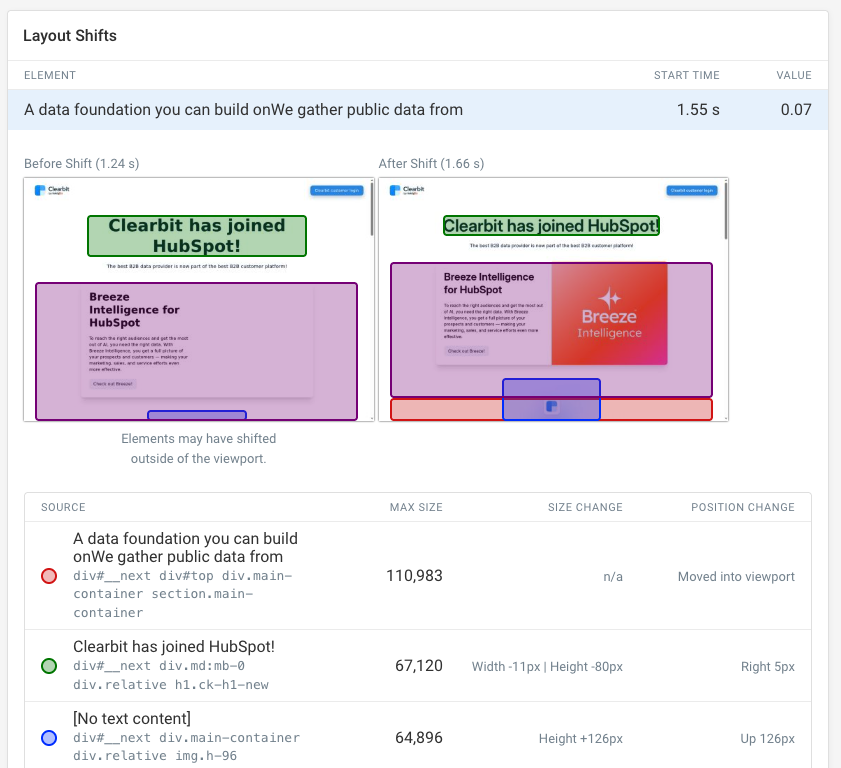Screen dimensions: 841x768
Task: Open the Before Shift screenshot thumbnail
Action: click(x=198, y=299)
